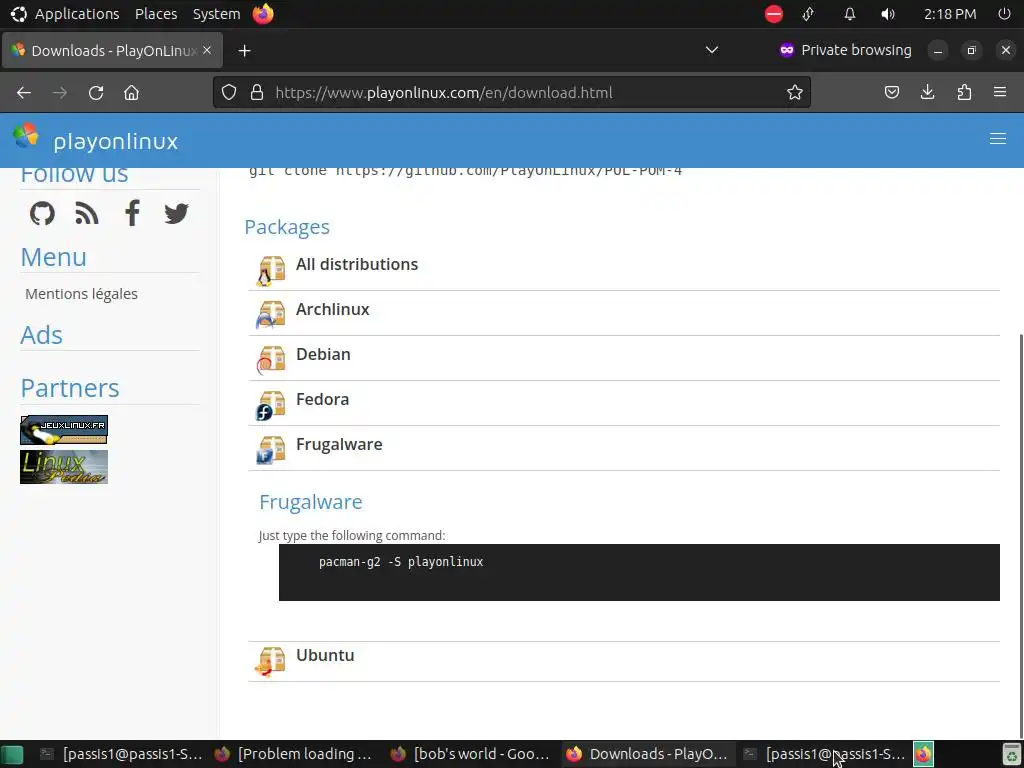The width and height of the screenshot is (1024, 768).
Task: Open the RSS feed icon
Action: tap(87, 214)
